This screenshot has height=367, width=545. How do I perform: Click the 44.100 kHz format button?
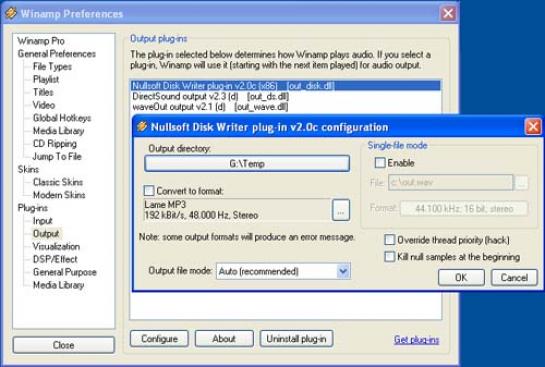(x=464, y=209)
